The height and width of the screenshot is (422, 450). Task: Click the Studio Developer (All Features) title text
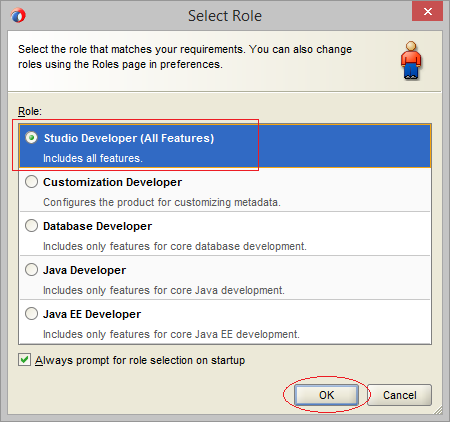pos(129,138)
